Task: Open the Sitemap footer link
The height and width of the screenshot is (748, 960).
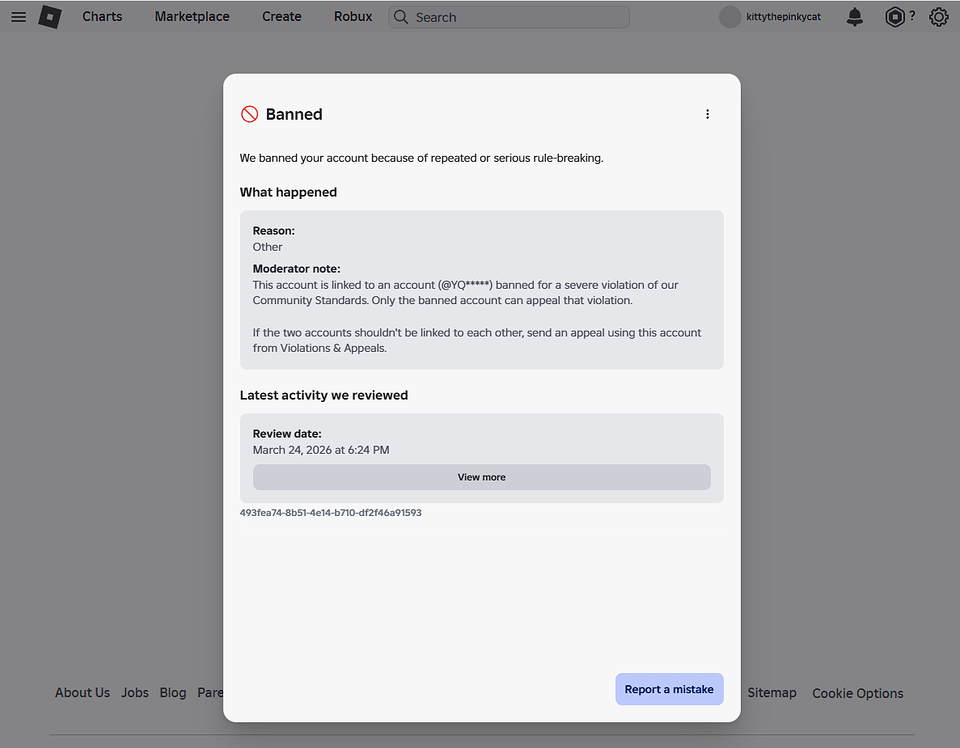Action: [x=771, y=693]
